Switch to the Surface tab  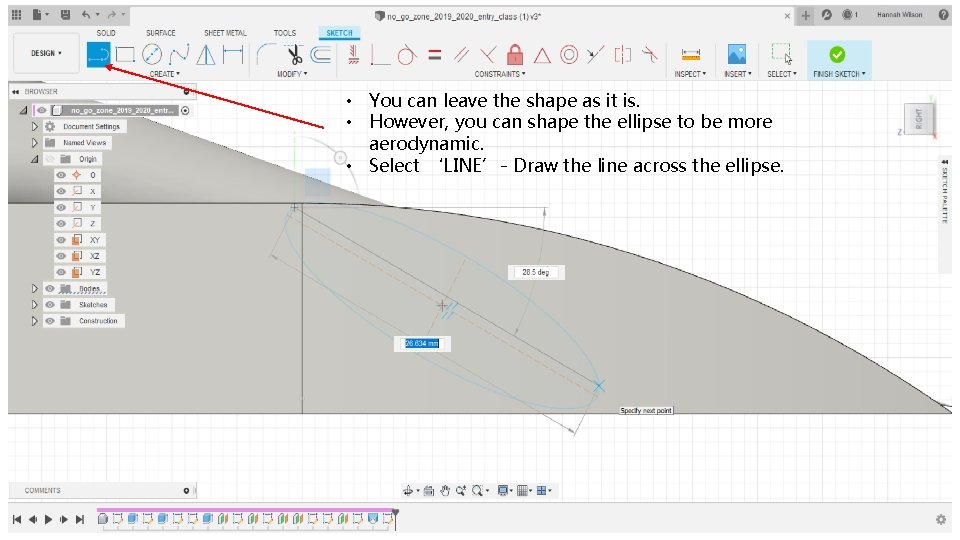pyautogui.click(x=160, y=33)
